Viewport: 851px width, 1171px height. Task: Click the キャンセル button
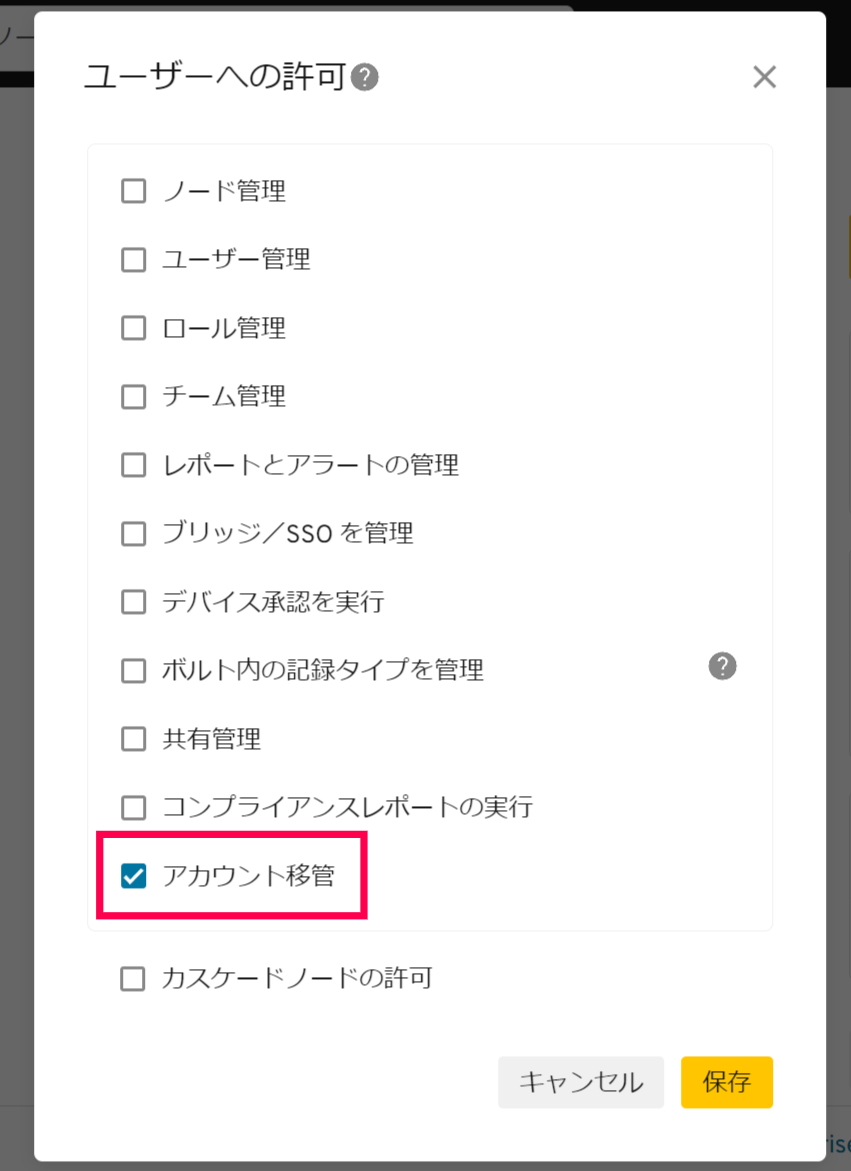click(580, 1082)
